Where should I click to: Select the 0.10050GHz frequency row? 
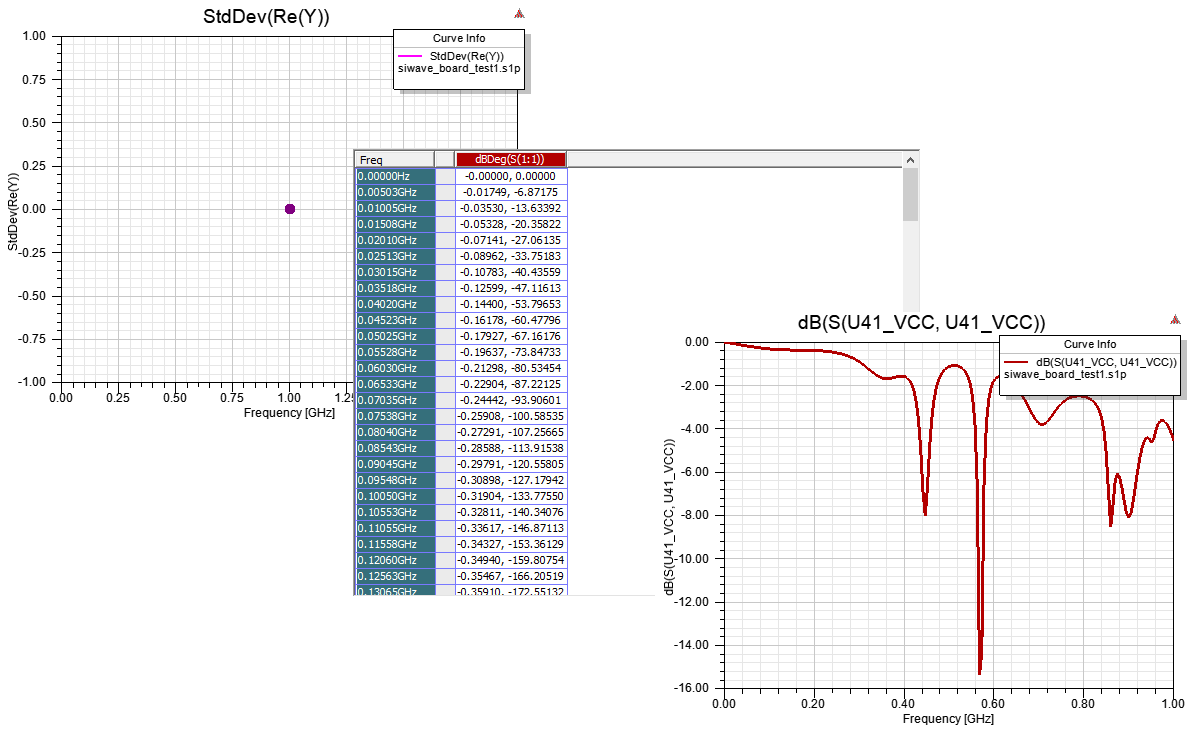[x=395, y=496]
